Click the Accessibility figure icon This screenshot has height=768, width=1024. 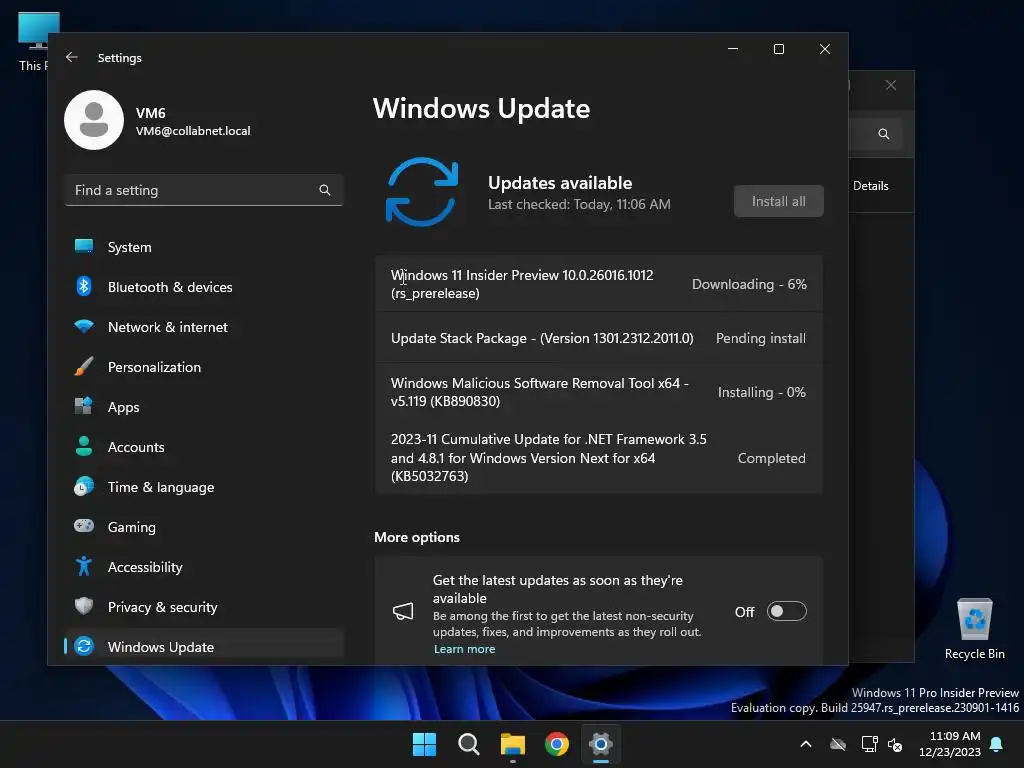click(x=84, y=566)
